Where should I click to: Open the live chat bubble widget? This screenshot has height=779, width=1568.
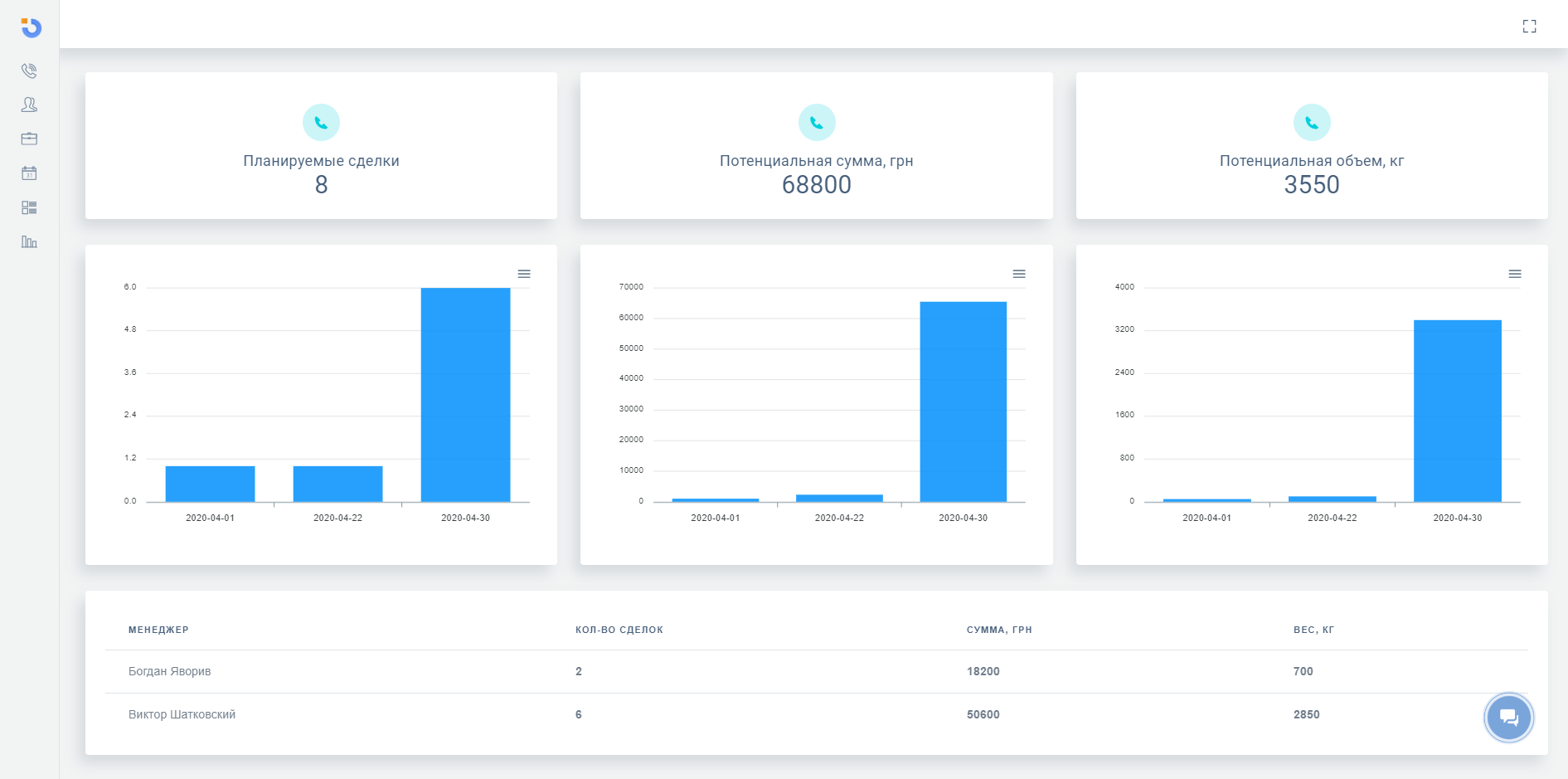tap(1508, 718)
